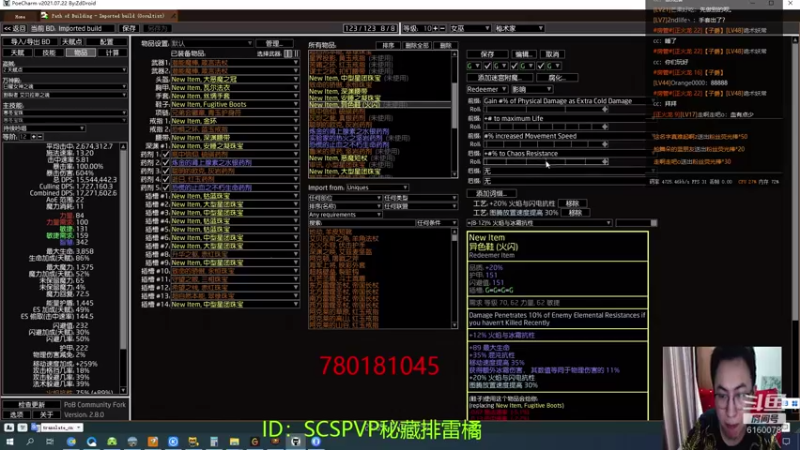Adjust Roll slider under Movement Speed
Viewport: 800px width, 450px height.
[x=546, y=144]
